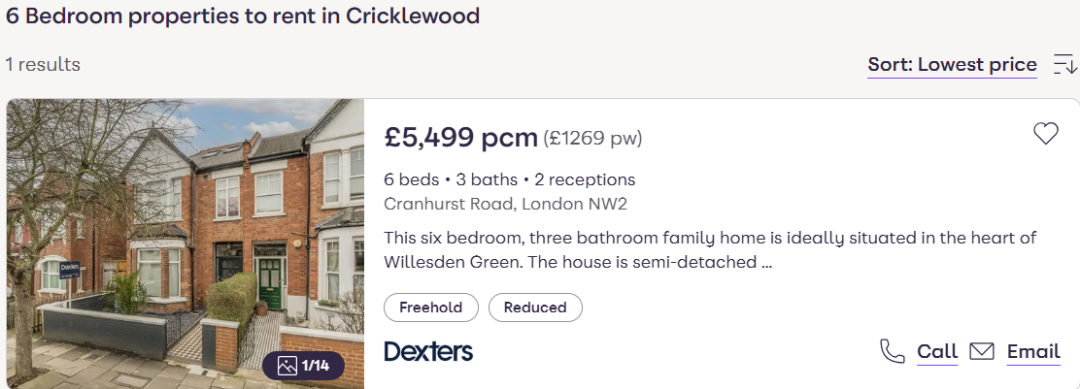The width and height of the screenshot is (1080, 389).
Task: Click the 1 results count text
Action: click(x=43, y=65)
